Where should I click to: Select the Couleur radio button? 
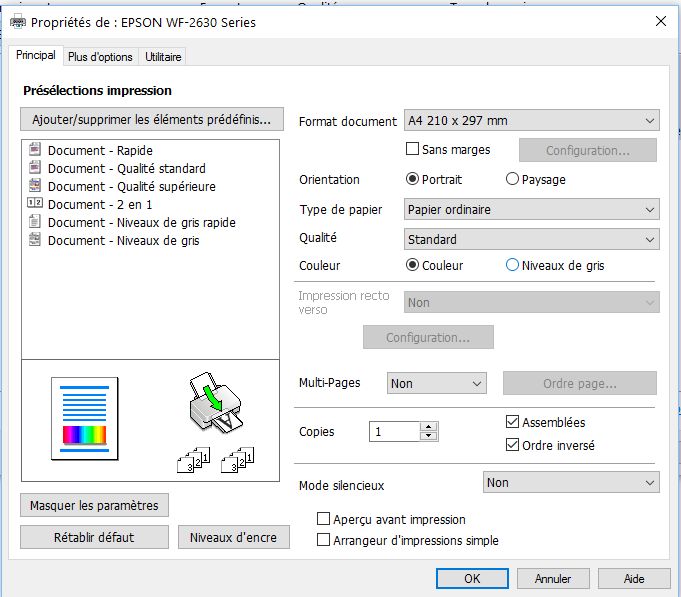pos(412,265)
